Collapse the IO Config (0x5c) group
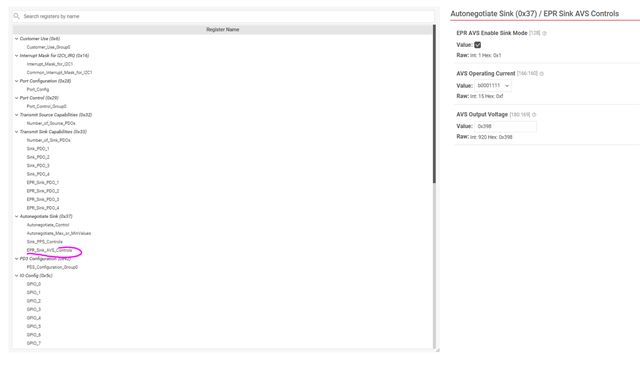 click(x=17, y=276)
